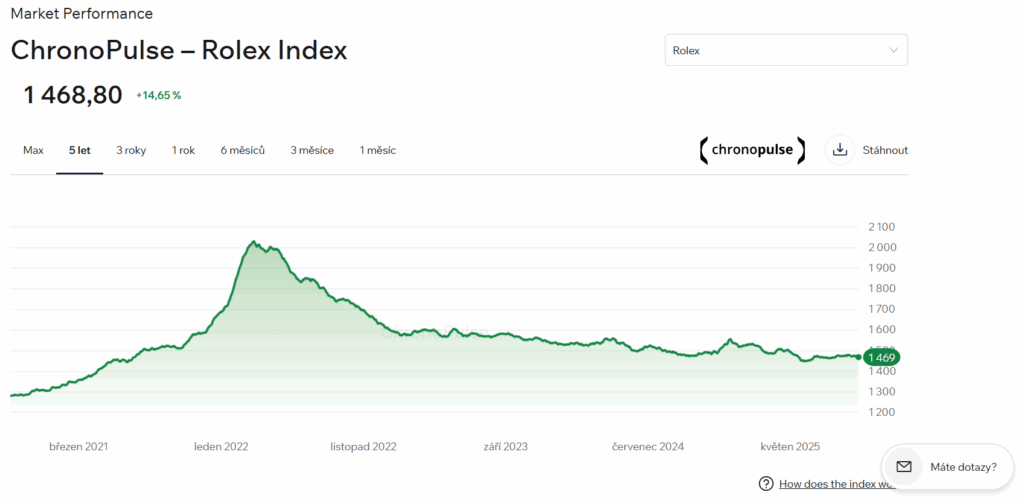Click the question mark help icon
The image size is (1024, 504).
tap(766, 484)
